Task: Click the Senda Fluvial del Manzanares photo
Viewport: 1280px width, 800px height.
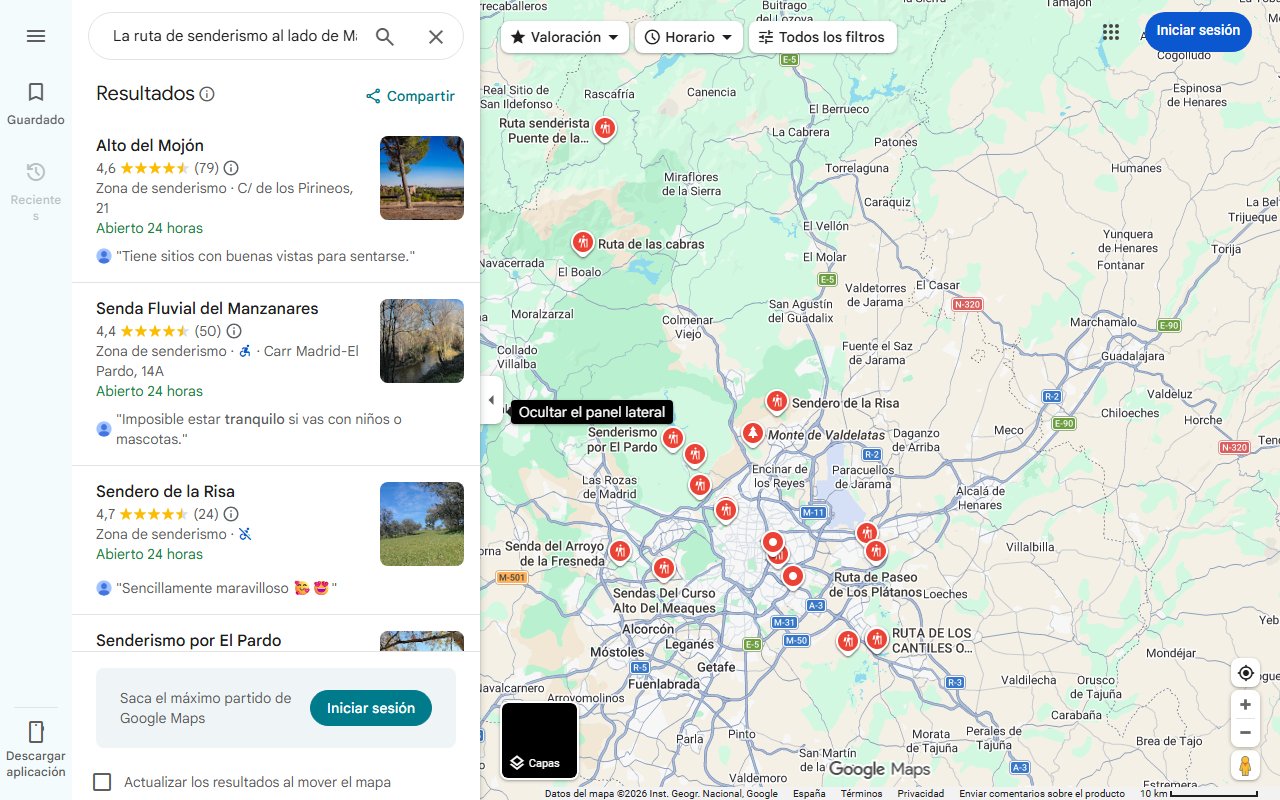Action: pos(421,341)
